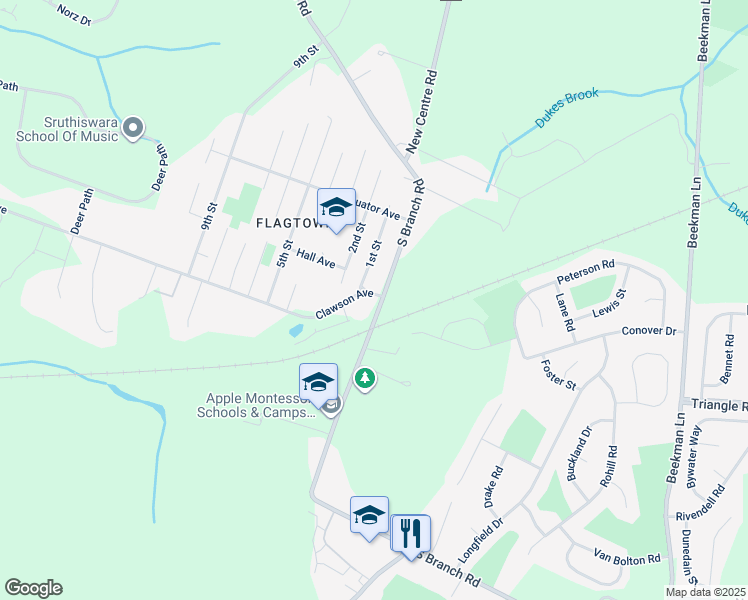
Task: Click the Map data ©2025 attribution
Action: (706, 592)
